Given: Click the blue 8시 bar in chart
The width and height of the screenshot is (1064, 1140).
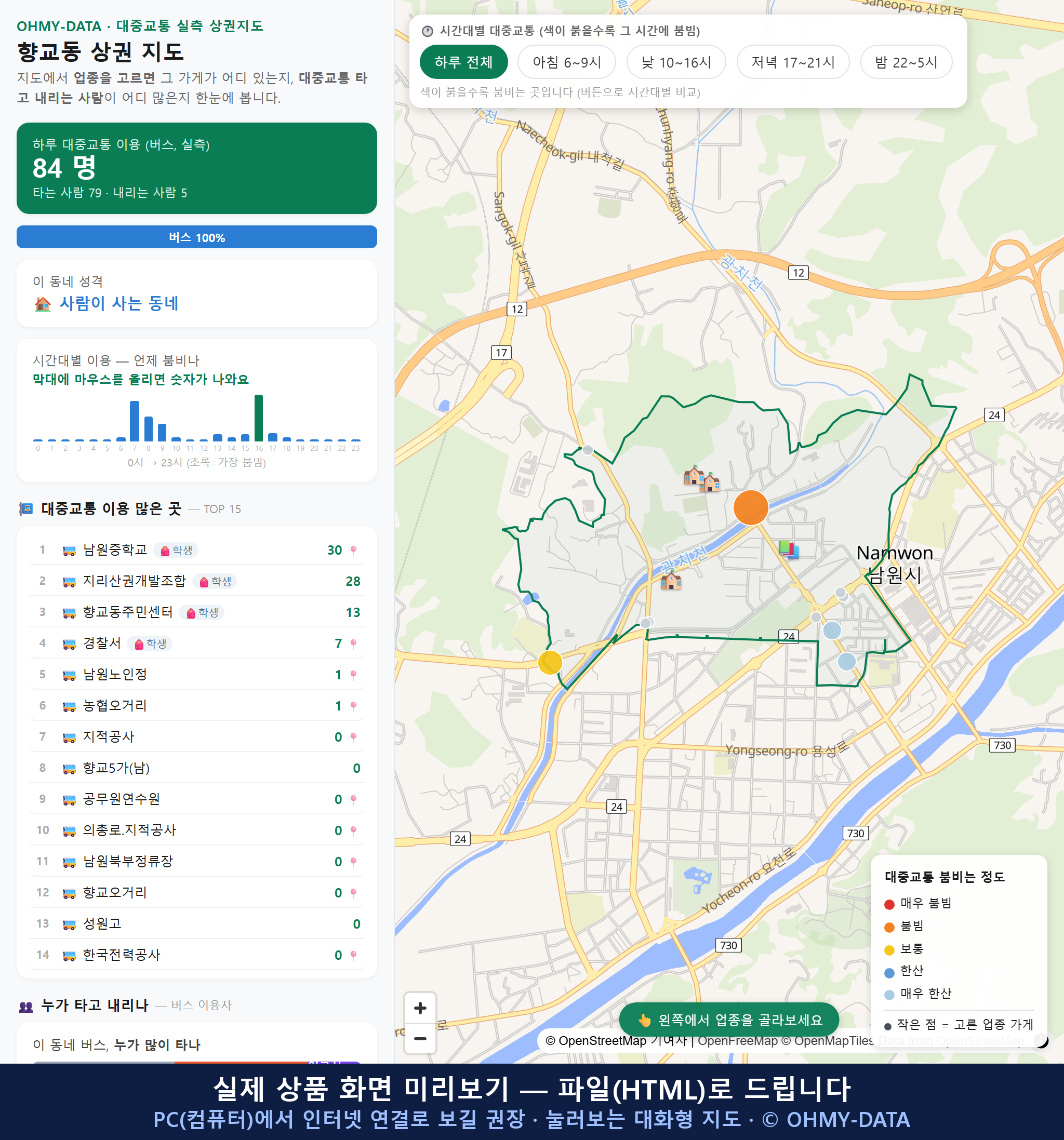Looking at the screenshot, I should [149, 428].
